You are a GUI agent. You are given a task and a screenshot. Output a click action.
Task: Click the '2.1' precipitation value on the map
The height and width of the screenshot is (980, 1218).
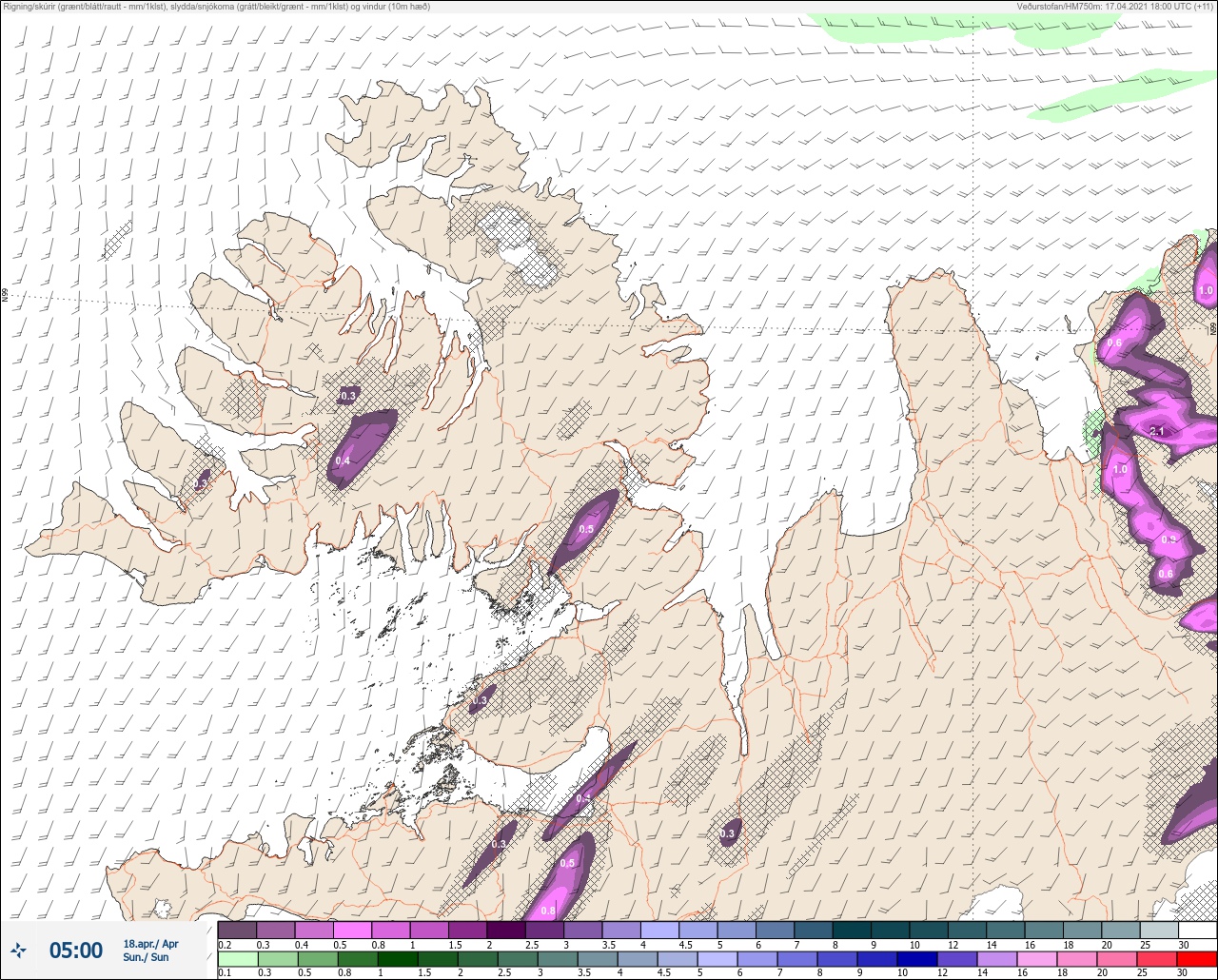tap(1157, 432)
